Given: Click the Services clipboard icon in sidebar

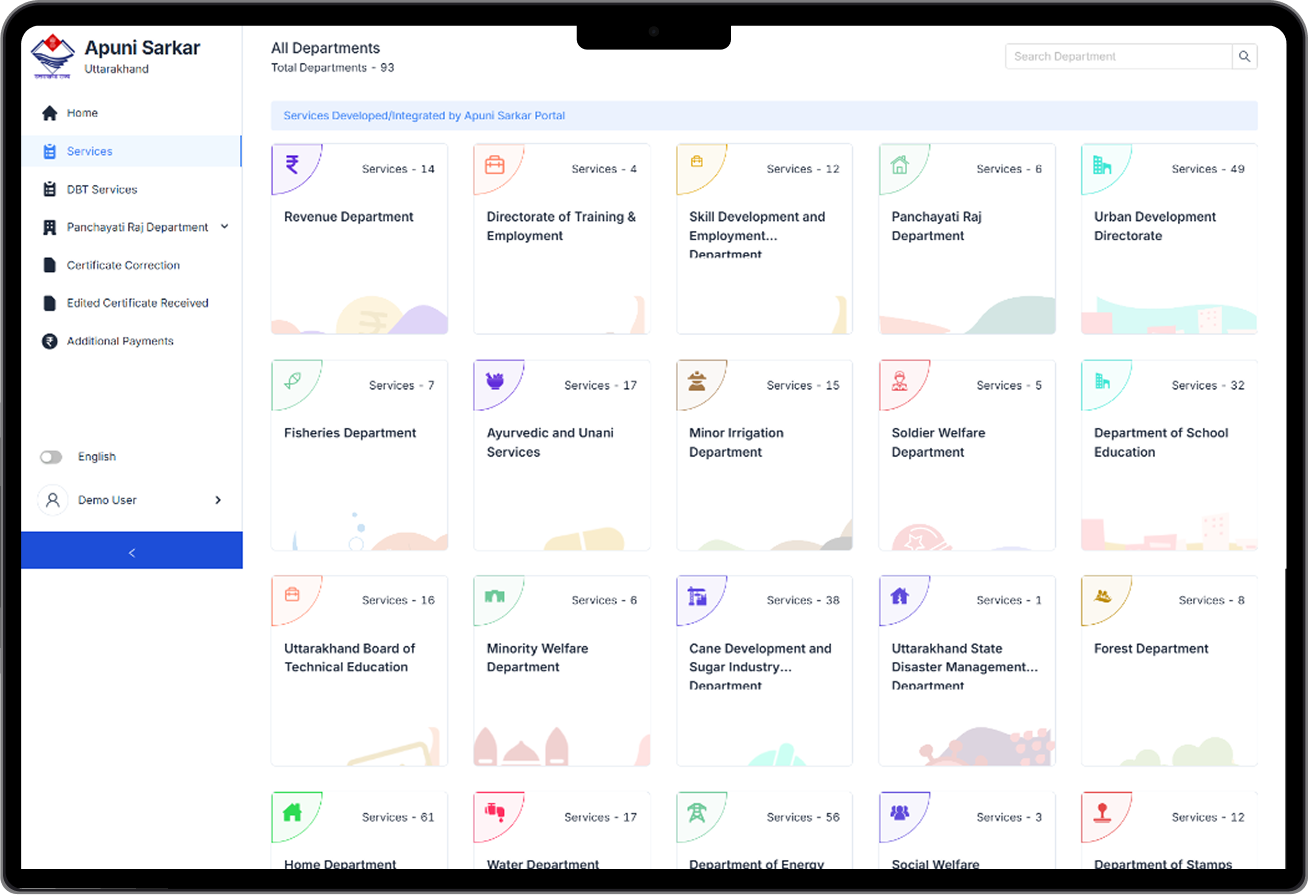Looking at the screenshot, I should [x=49, y=151].
